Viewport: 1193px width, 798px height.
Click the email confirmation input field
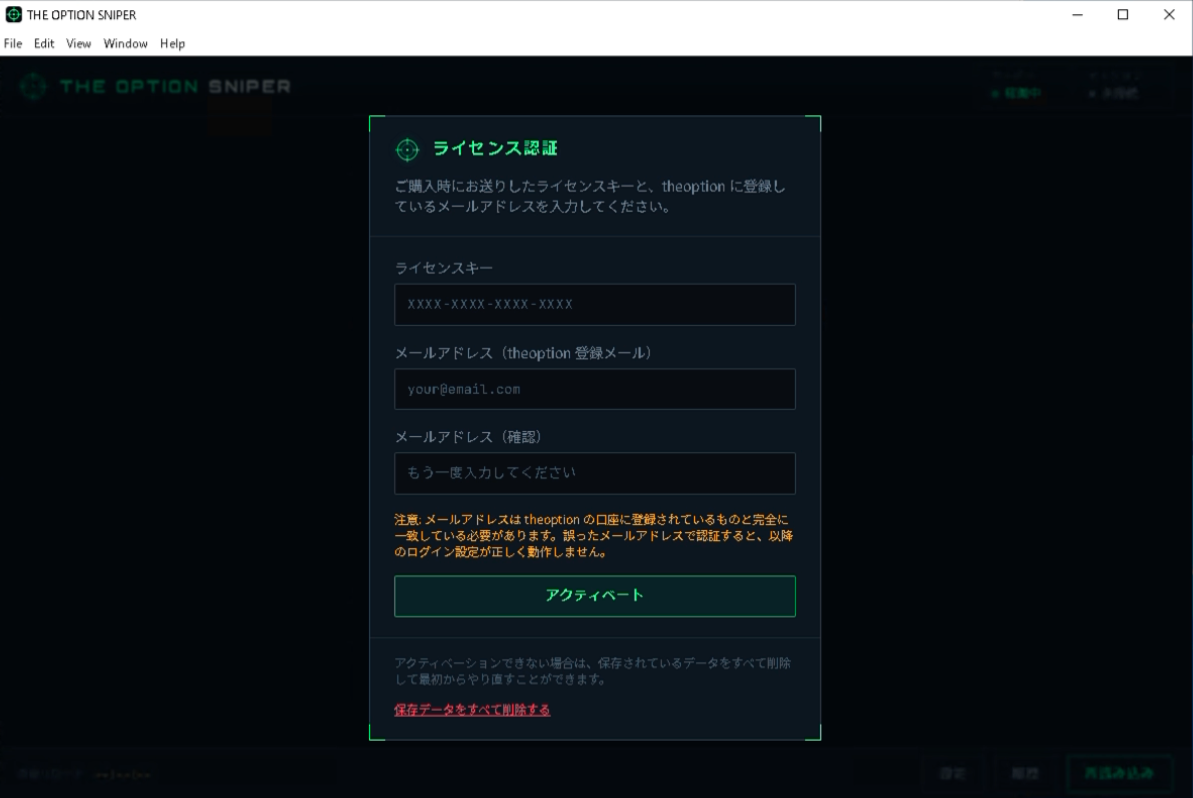tap(595, 473)
